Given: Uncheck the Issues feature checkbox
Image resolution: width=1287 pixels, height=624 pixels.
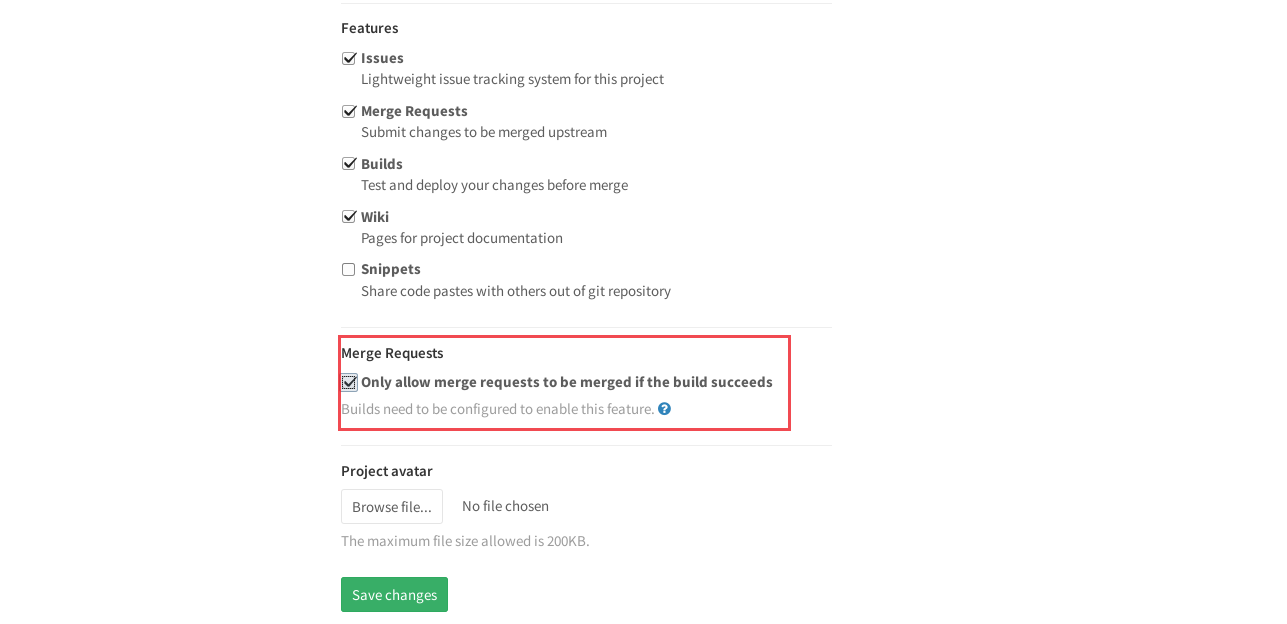Looking at the screenshot, I should pyautogui.click(x=349, y=58).
